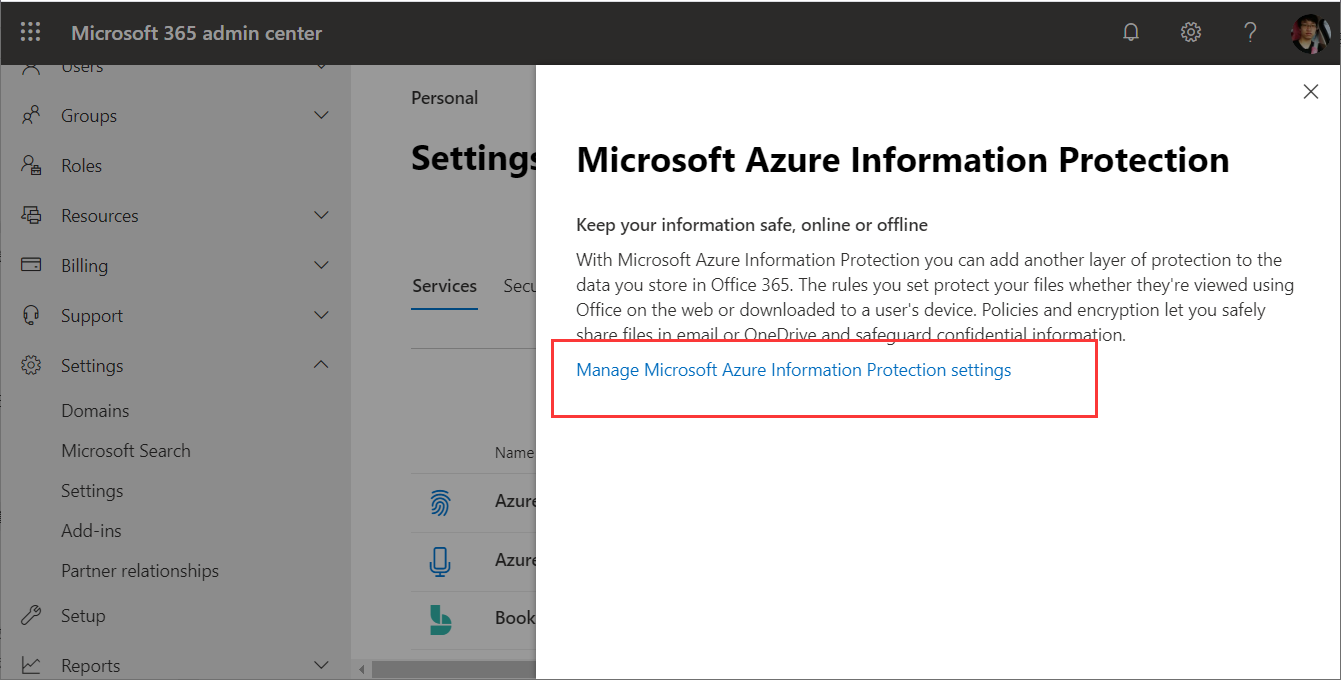Open the app launcher waffle icon

point(31,32)
